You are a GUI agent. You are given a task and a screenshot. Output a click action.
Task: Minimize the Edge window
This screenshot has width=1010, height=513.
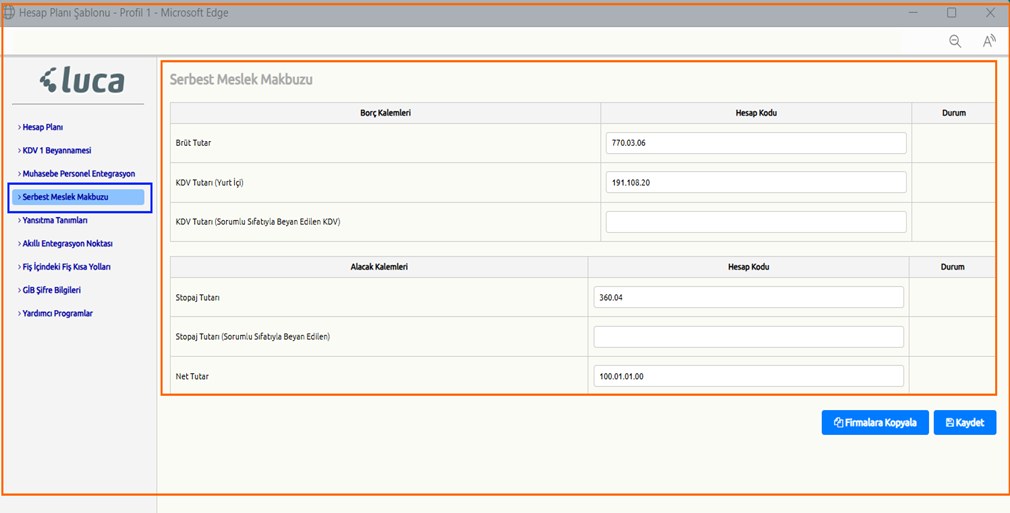[913, 13]
